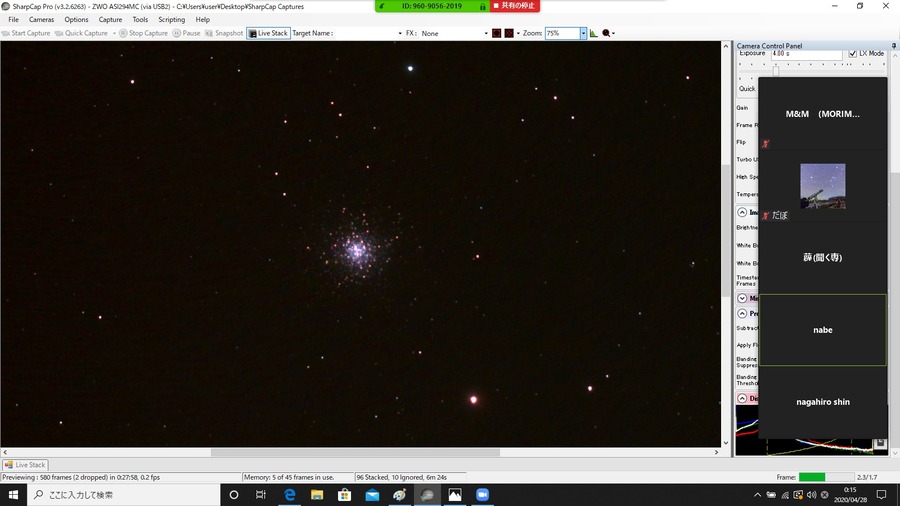Image resolution: width=900 pixels, height=506 pixels.
Task: Open the Options menu
Action: [76, 20]
